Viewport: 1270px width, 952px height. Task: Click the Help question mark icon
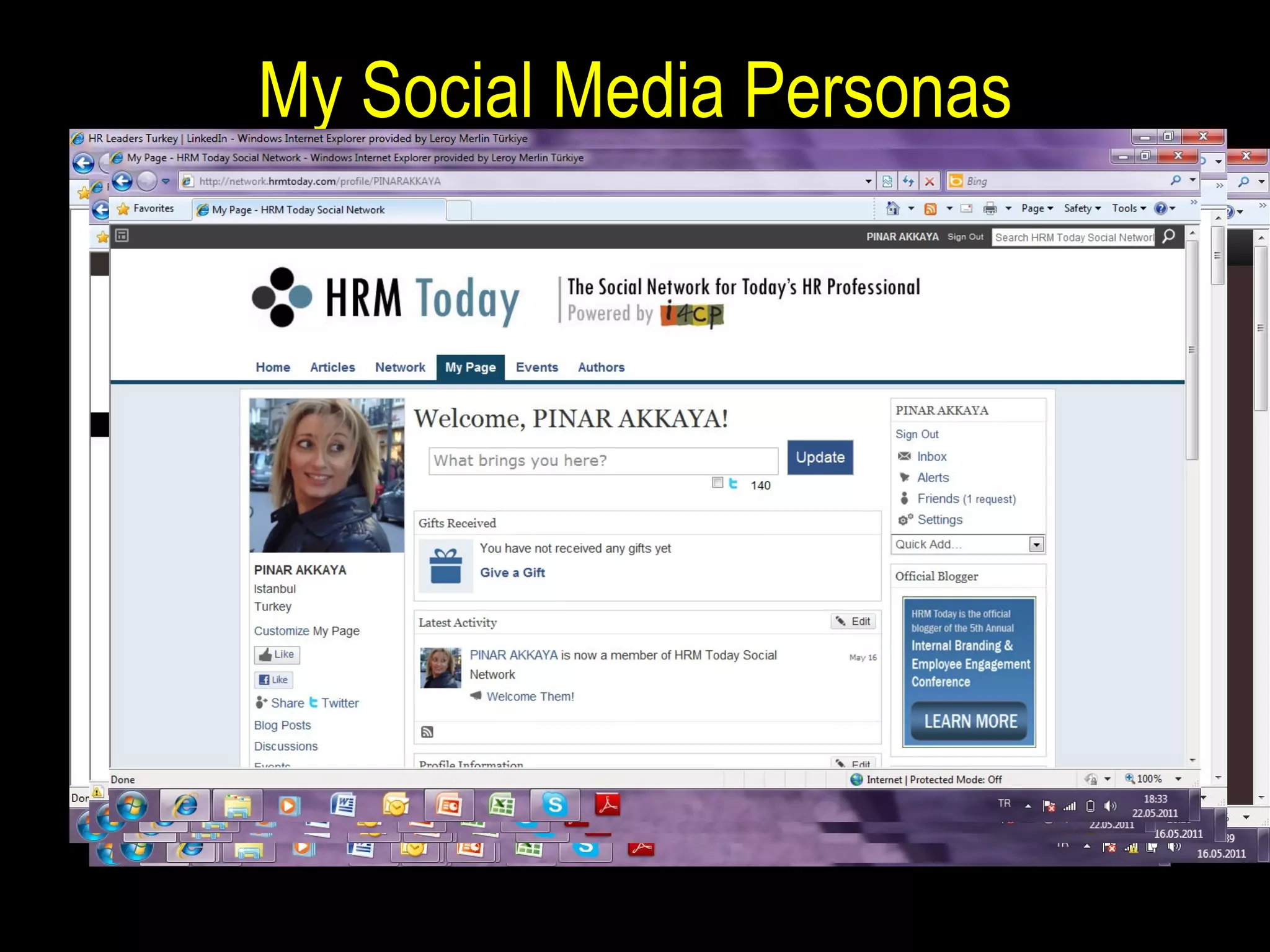[x=1160, y=208]
